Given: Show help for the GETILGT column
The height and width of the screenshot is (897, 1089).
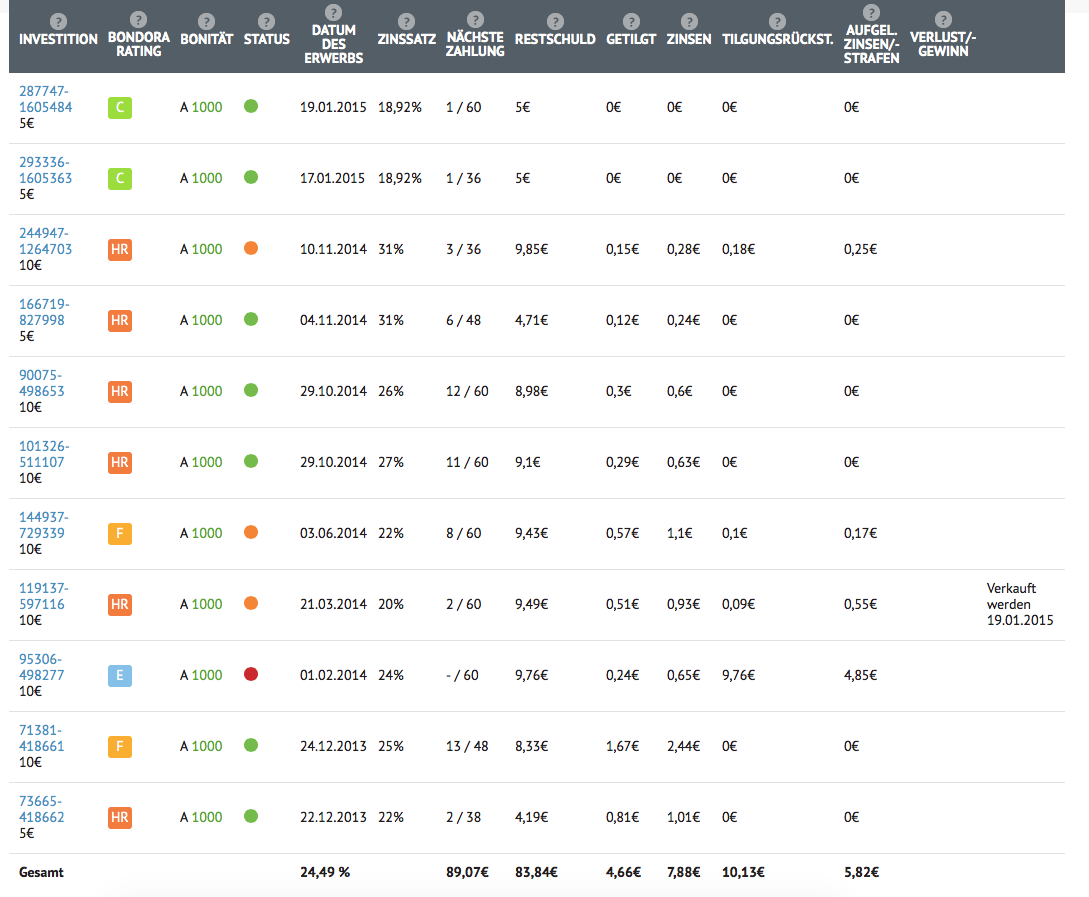Looking at the screenshot, I should [x=631, y=22].
